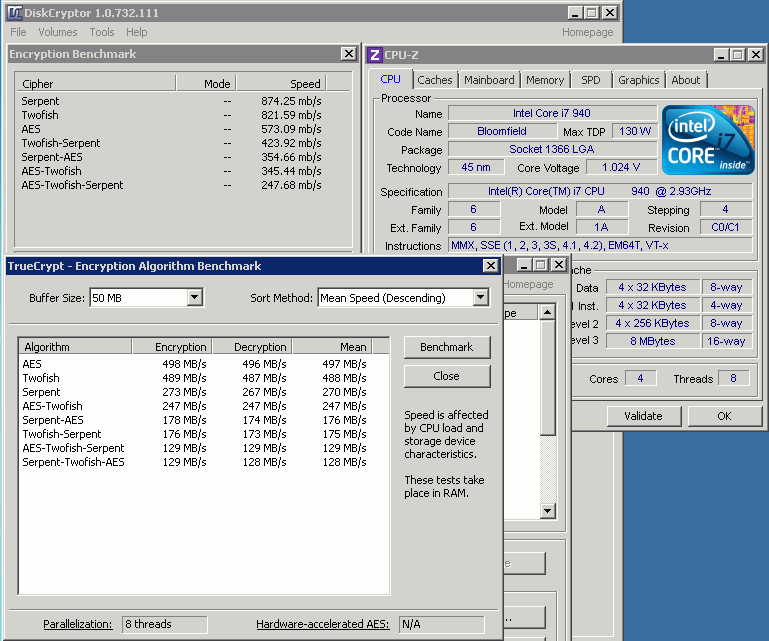Close the Encryption Benchmark panel

point(348,54)
